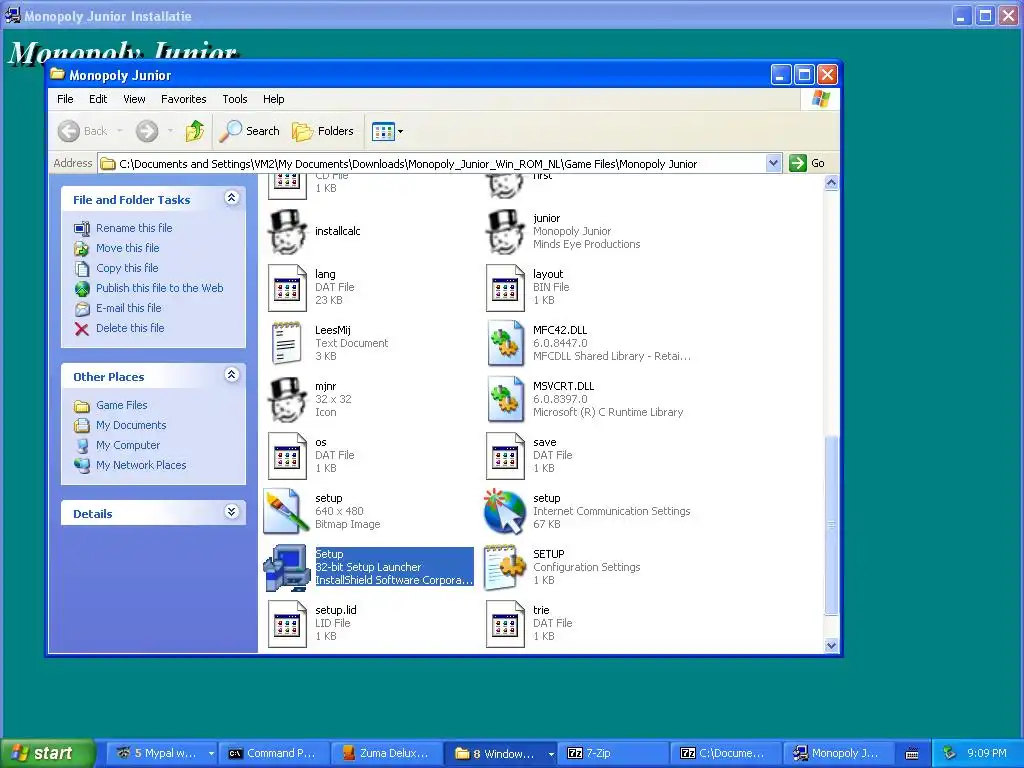Select the setup.lid file icon
This screenshot has height=768, width=1024.
tap(287, 624)
